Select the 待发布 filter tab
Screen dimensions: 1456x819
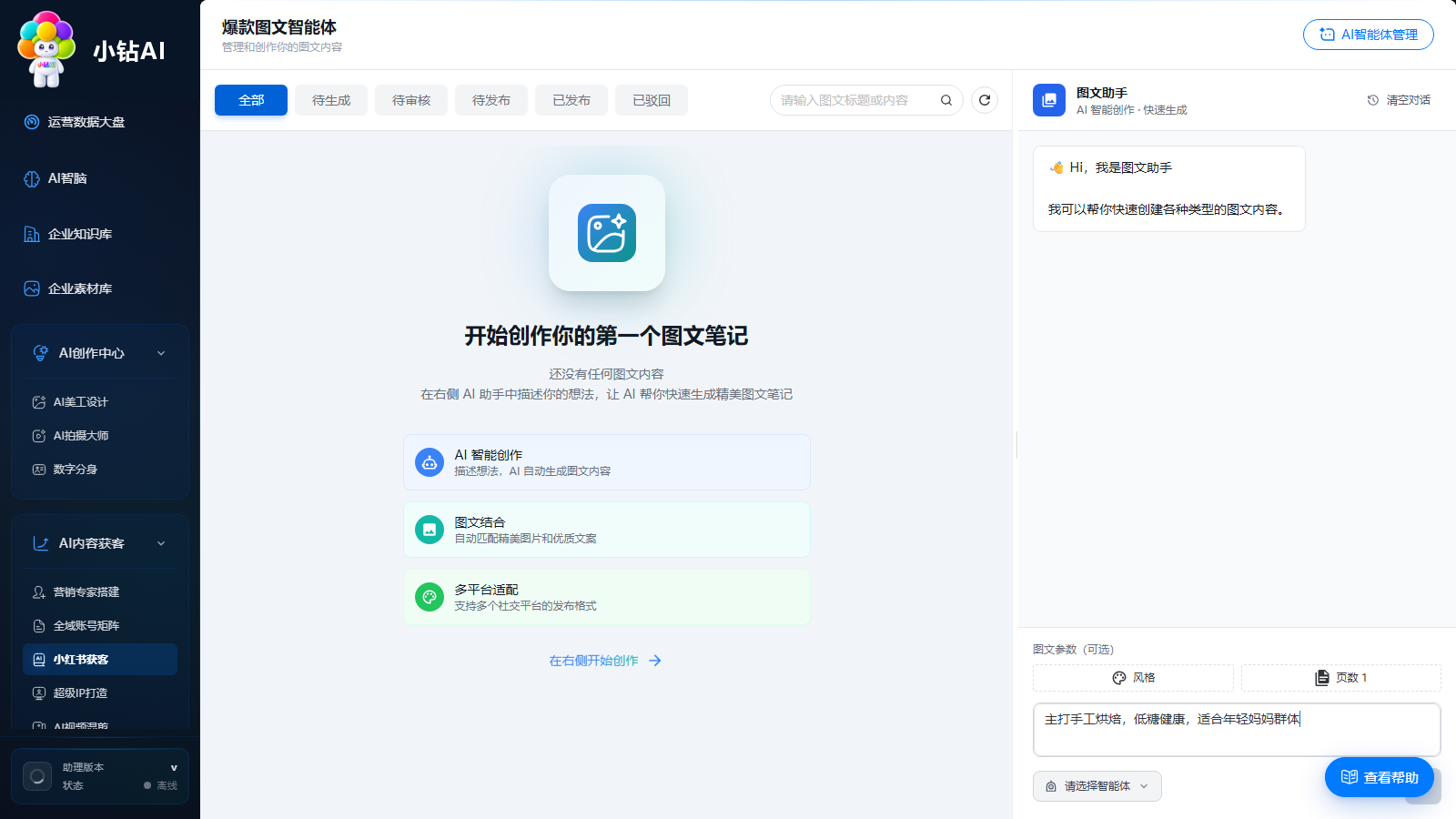[491, 100]
